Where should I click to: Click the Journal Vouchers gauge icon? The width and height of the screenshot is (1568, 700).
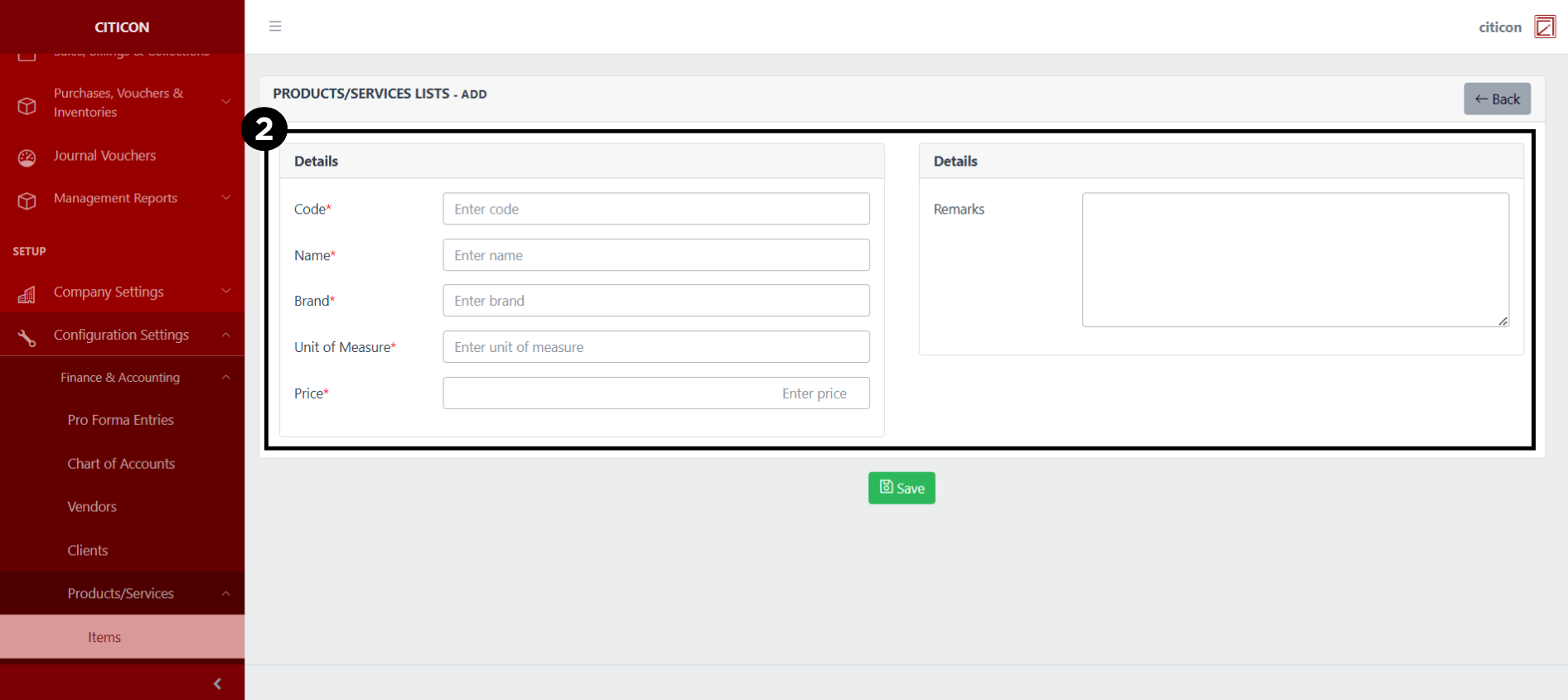(27, 157)
